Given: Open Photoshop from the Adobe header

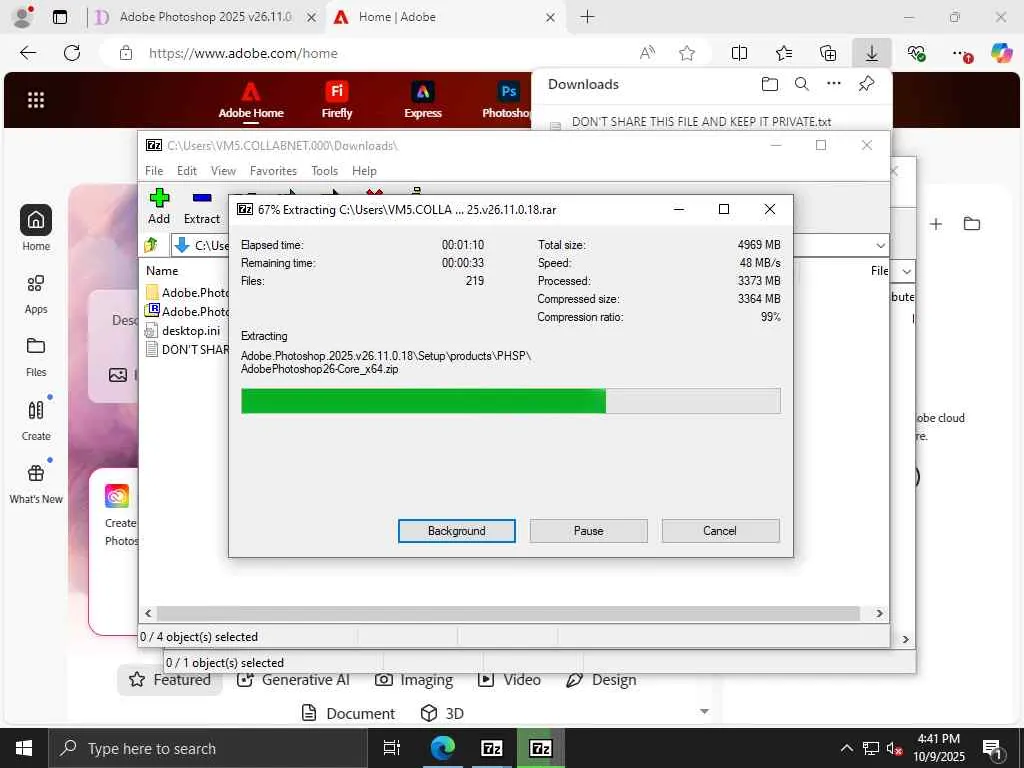Looking at the screenshot, I should click(507, 100).
